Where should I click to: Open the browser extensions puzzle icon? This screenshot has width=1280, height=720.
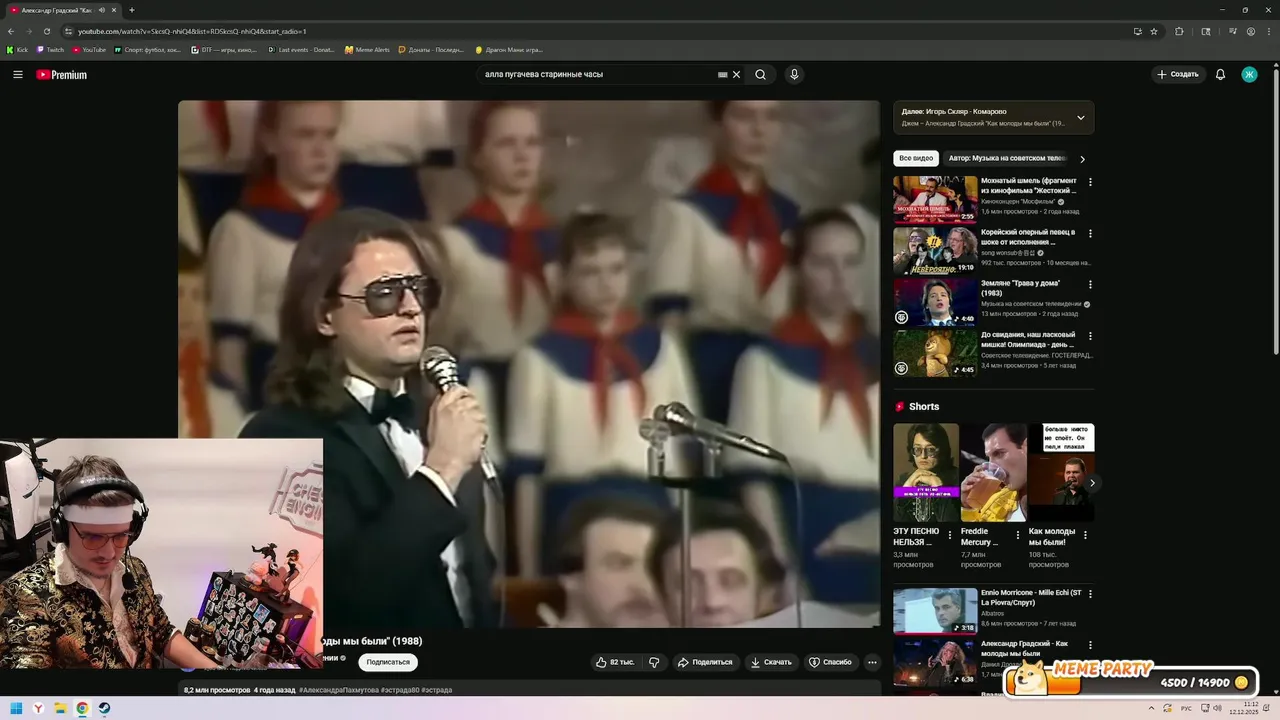point(1179,31)
